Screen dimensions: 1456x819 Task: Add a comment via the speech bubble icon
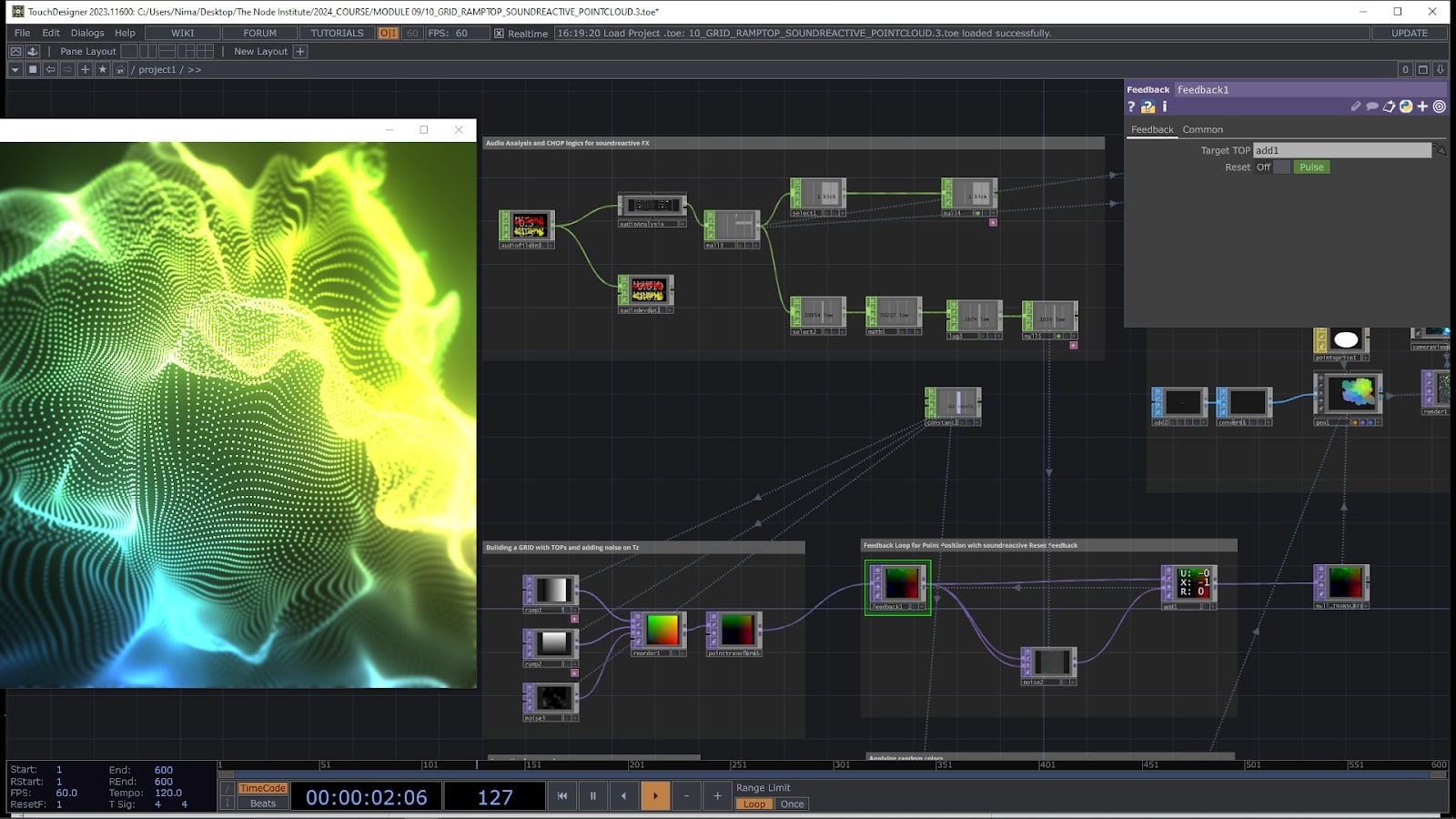pyautogui.click(x=1373, y=106)
